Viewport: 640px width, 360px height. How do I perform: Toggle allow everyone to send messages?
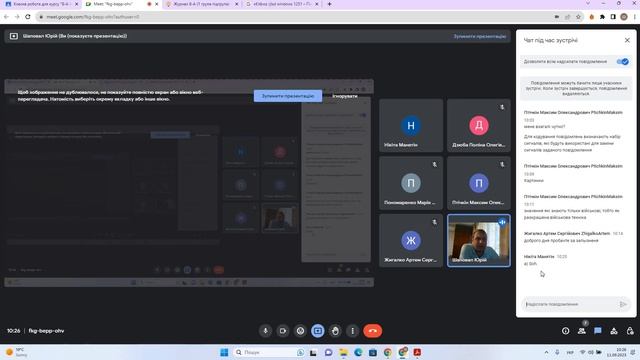[x=622, y=62]
